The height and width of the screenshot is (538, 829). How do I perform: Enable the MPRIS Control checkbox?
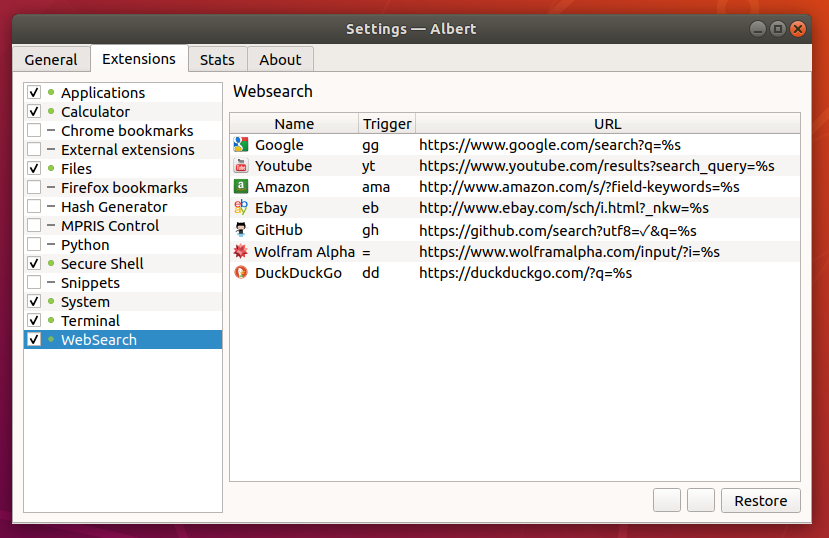(34, 226)
